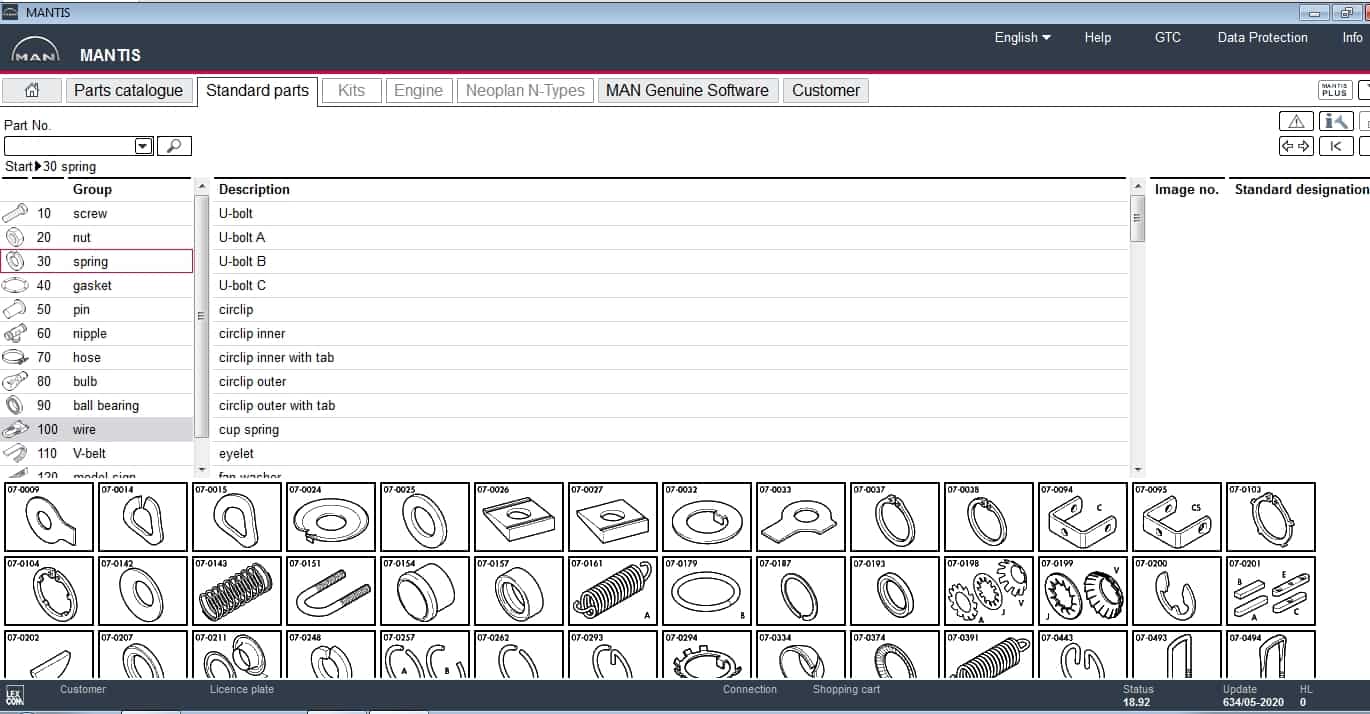Click the jump-to-start arrow icon

1337,145
